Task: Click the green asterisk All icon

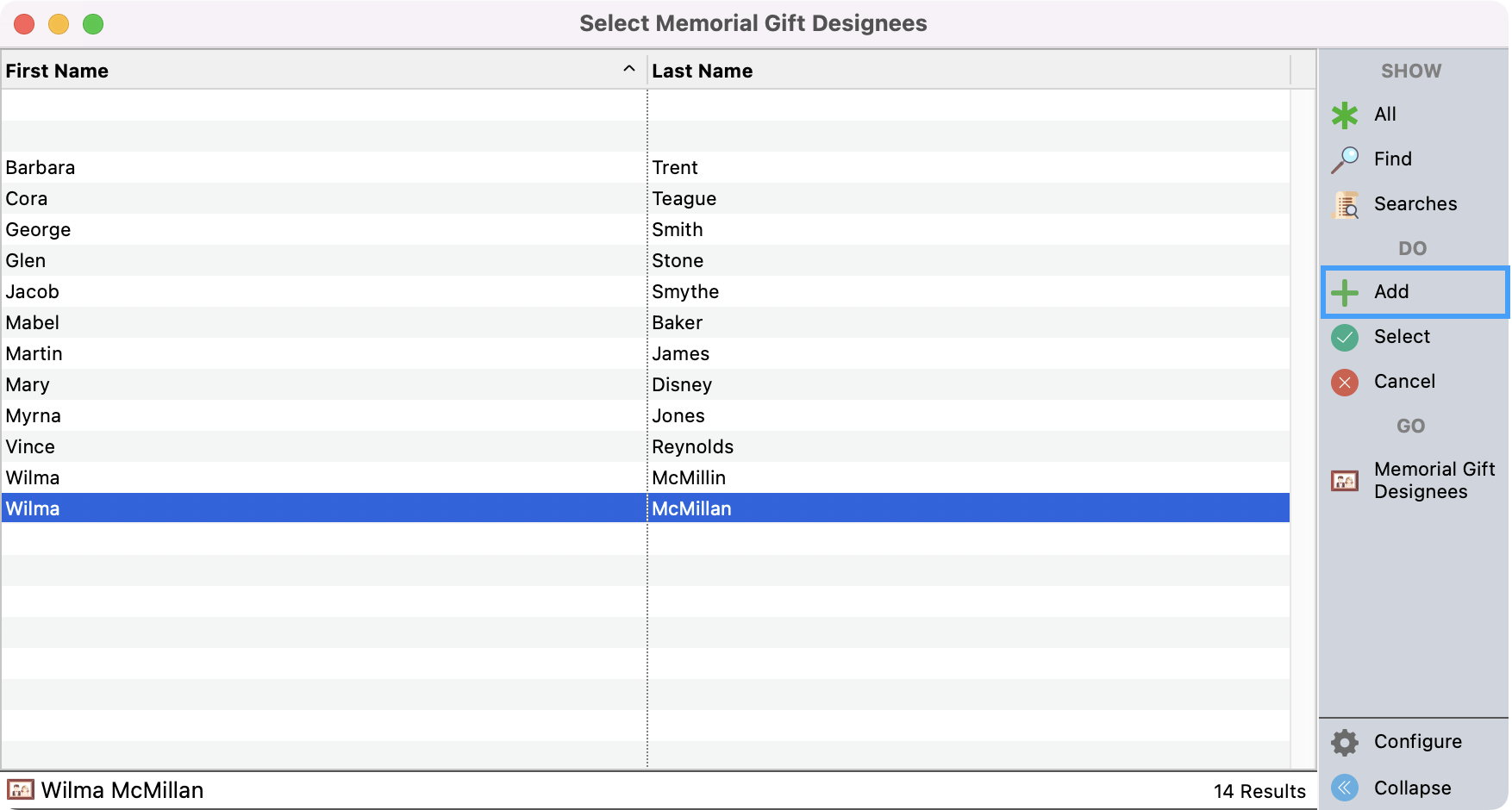Action: click(1344, 115)
